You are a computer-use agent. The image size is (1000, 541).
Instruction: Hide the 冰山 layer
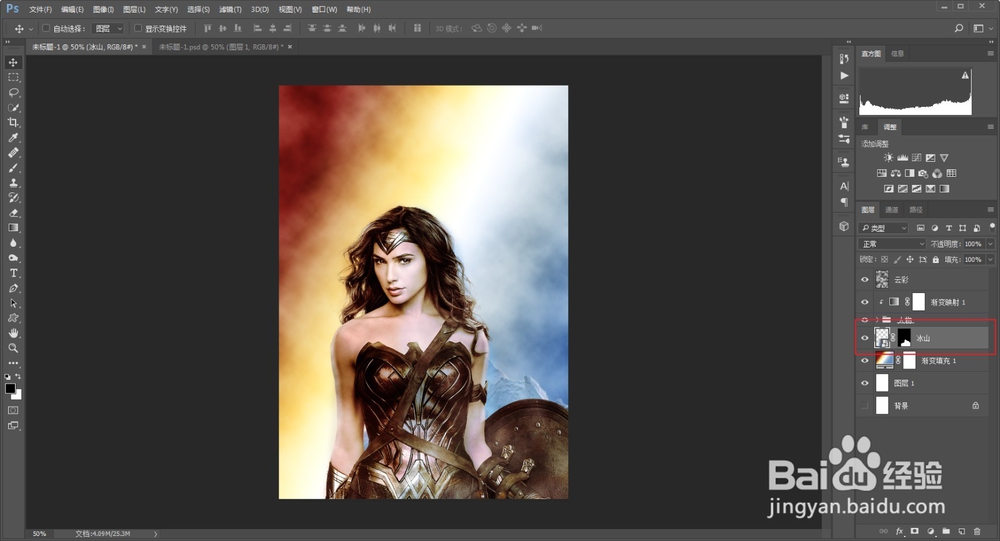pos(865,338)
